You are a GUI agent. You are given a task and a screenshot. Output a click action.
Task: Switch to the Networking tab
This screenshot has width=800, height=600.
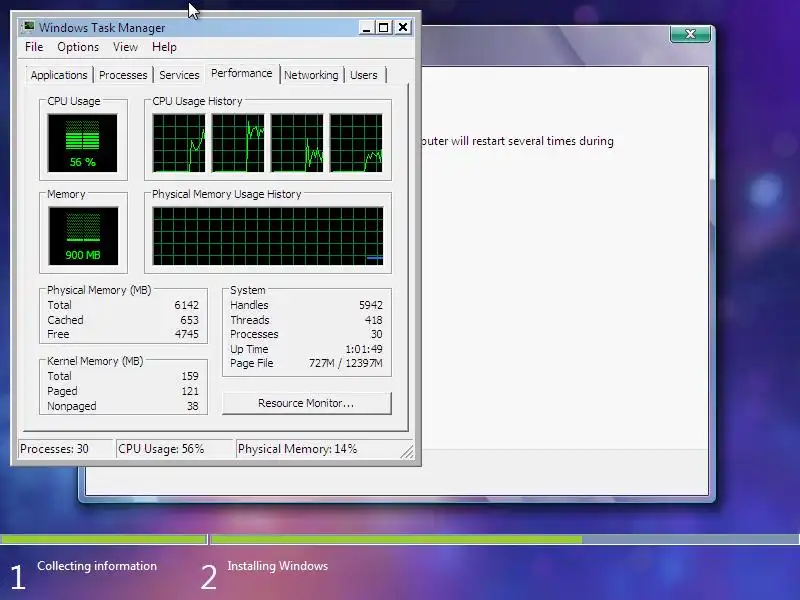coord(311,75)
